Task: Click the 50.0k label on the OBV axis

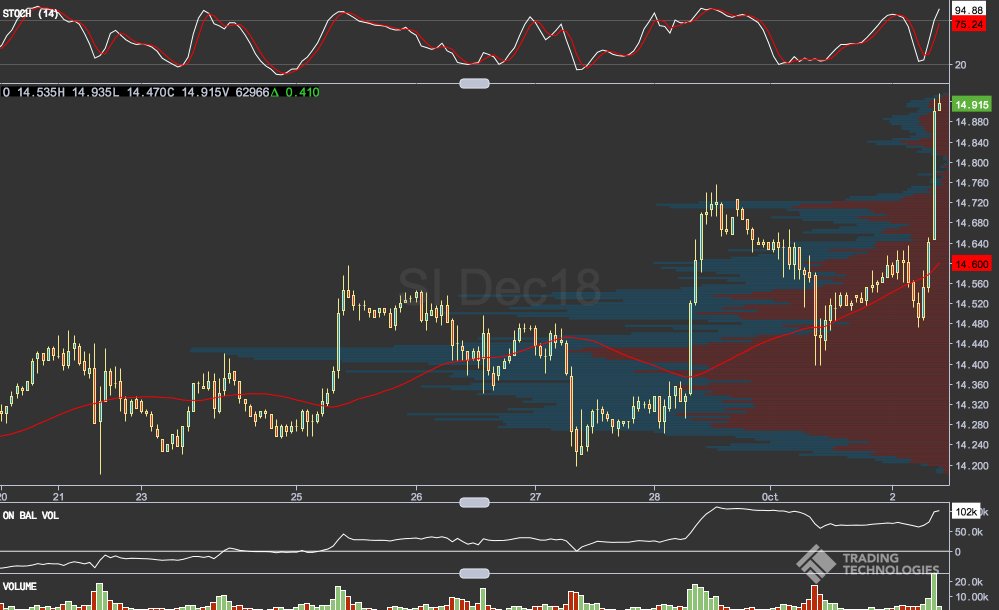Action: tap(968, 532)
